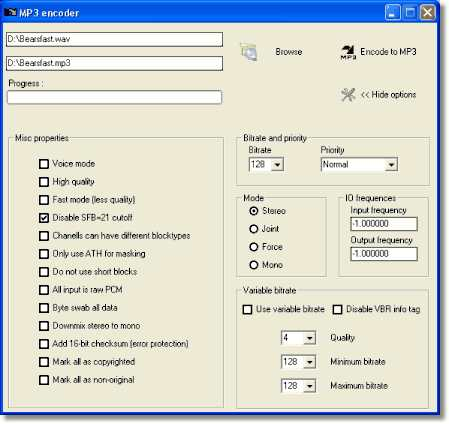Click the IO frequences group label
Viewport: 449px width, 424px height.
[370, 198]
